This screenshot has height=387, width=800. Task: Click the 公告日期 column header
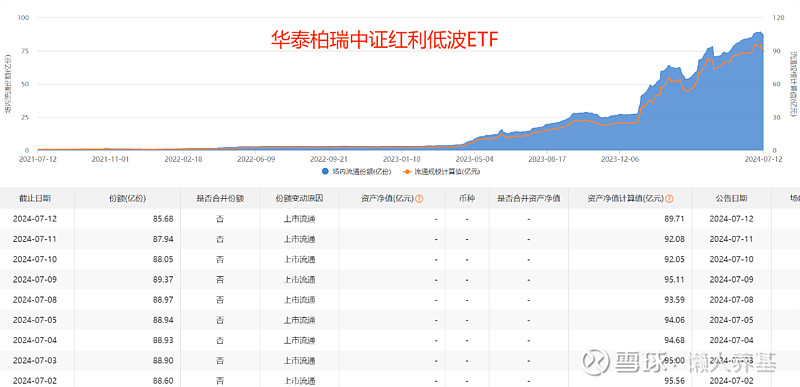coord(731,198)
